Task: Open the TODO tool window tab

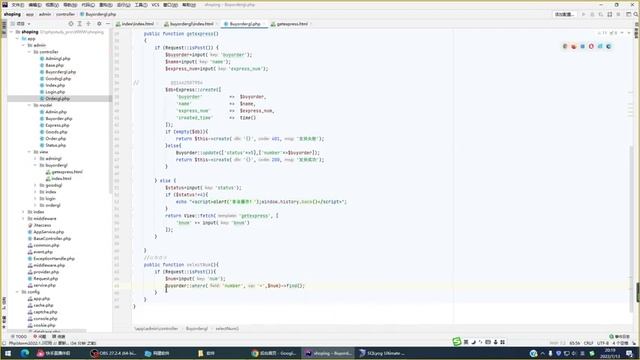Action: (19, 337)
